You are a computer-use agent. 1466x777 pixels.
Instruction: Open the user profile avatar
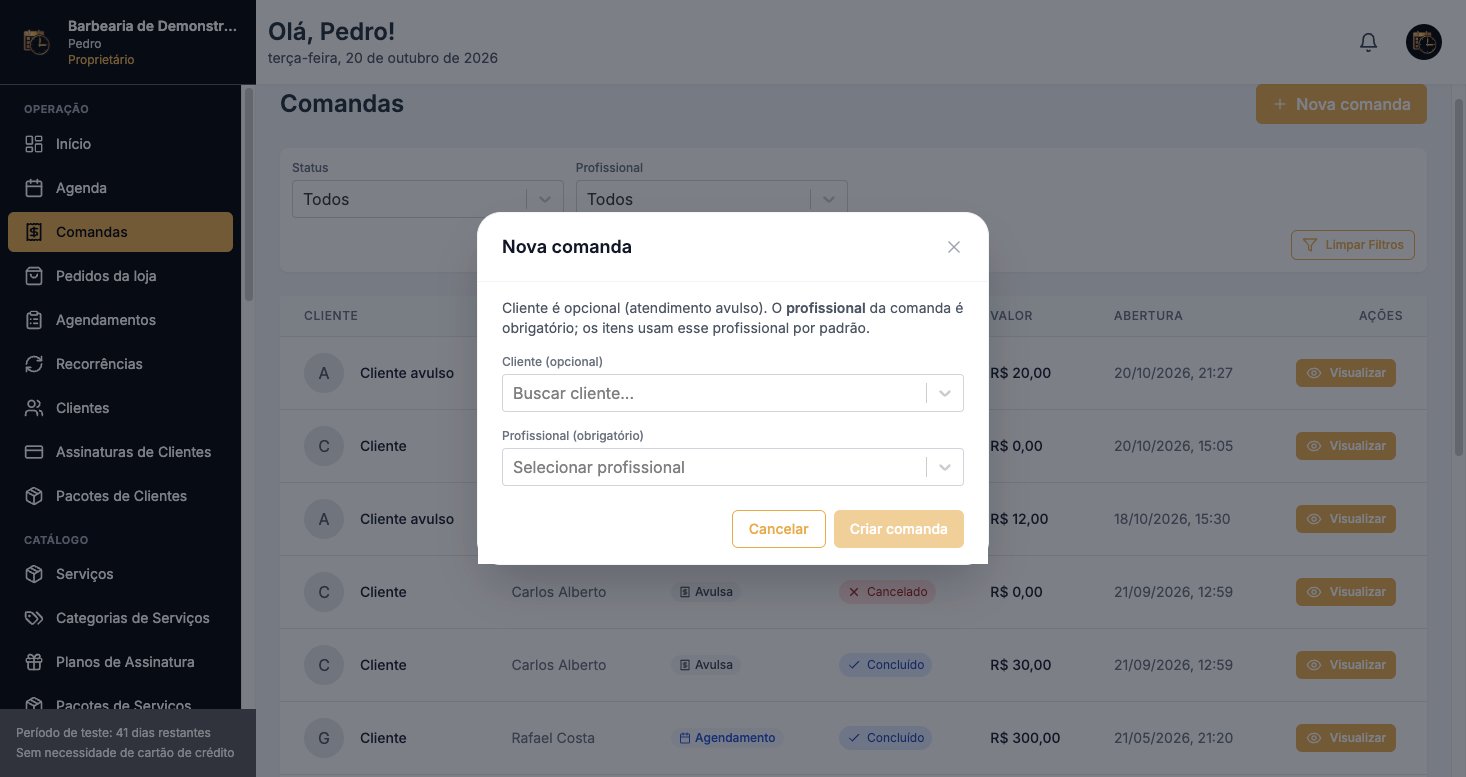[1424, 43]
